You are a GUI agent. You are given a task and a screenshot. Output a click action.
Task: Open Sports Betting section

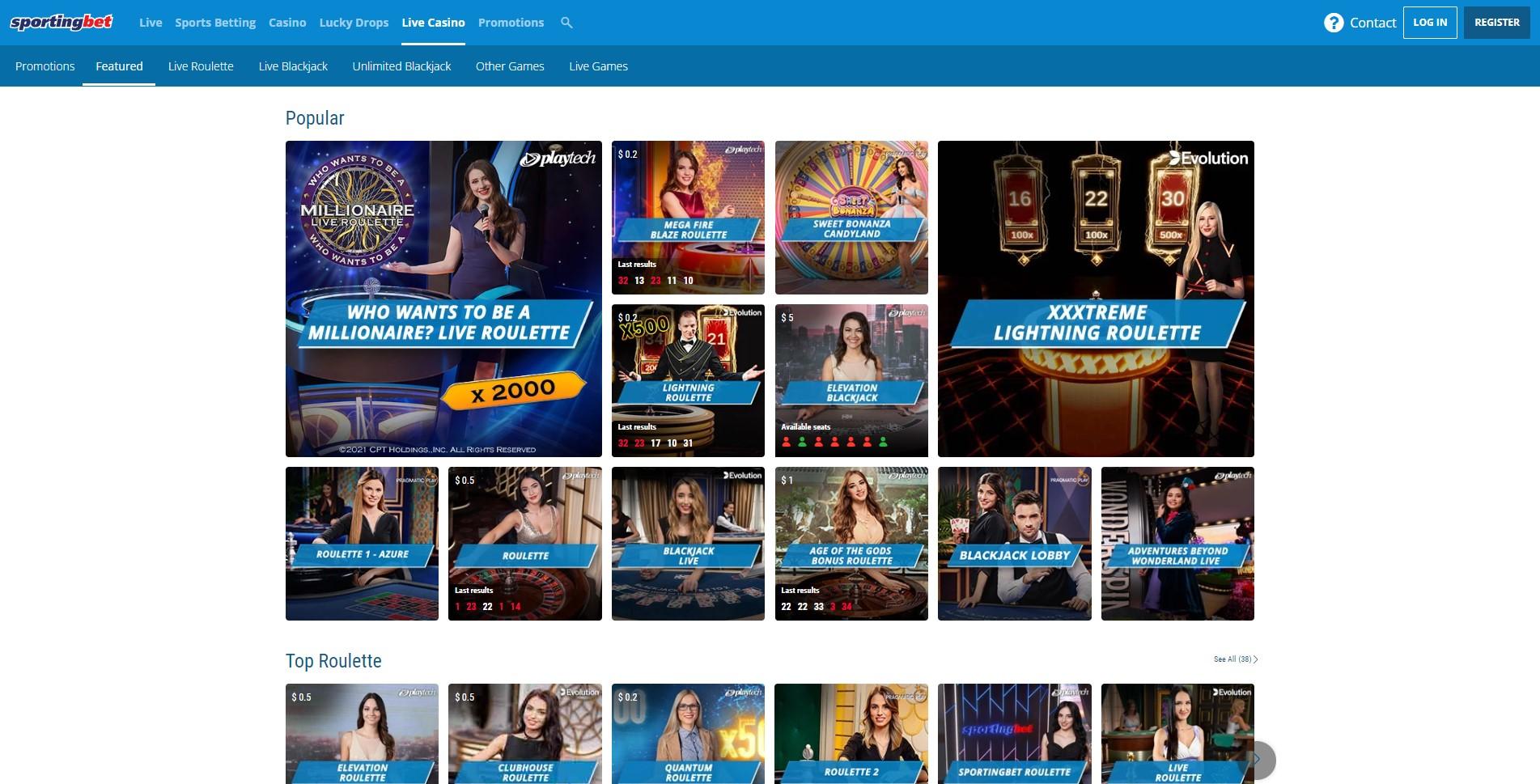click(215, 23)
